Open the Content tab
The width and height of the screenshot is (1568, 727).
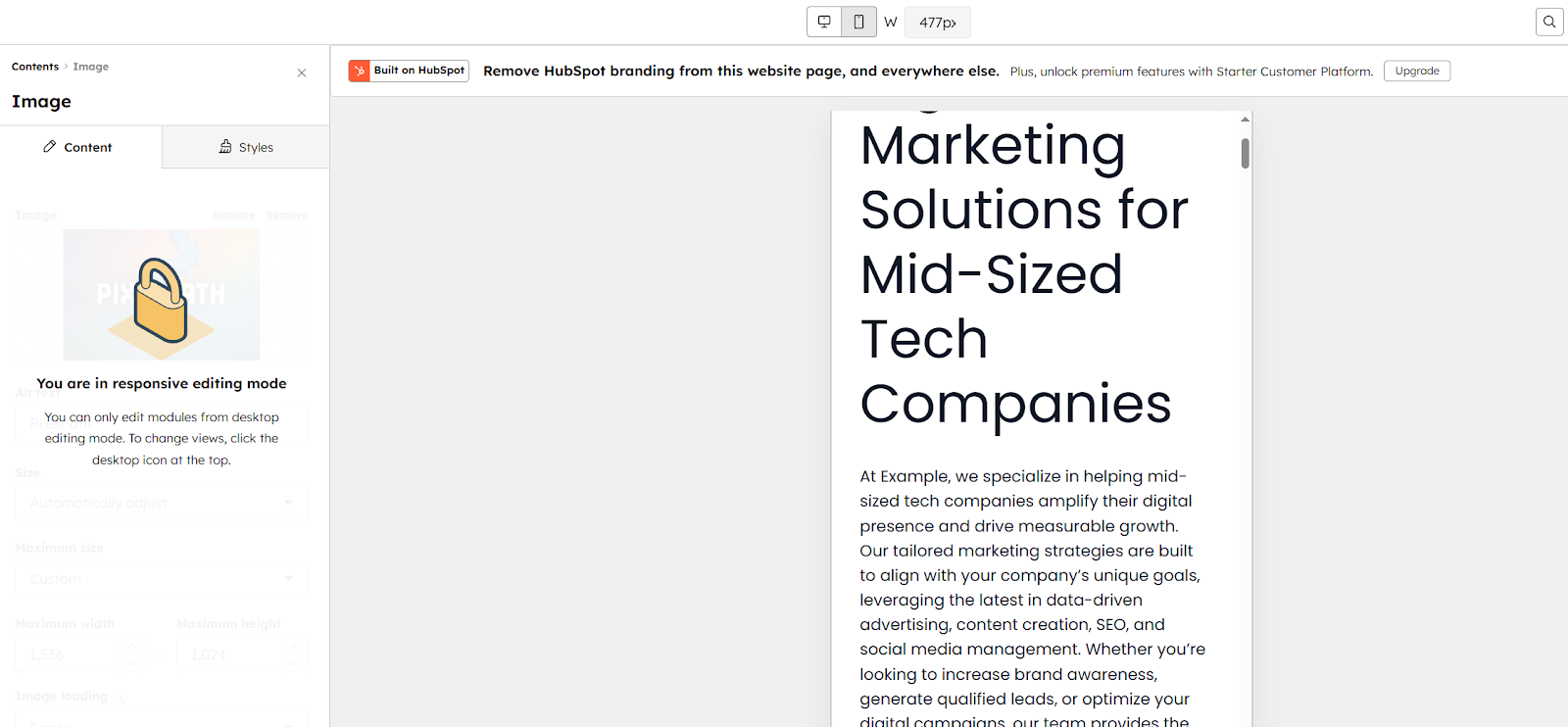(80, 147)
